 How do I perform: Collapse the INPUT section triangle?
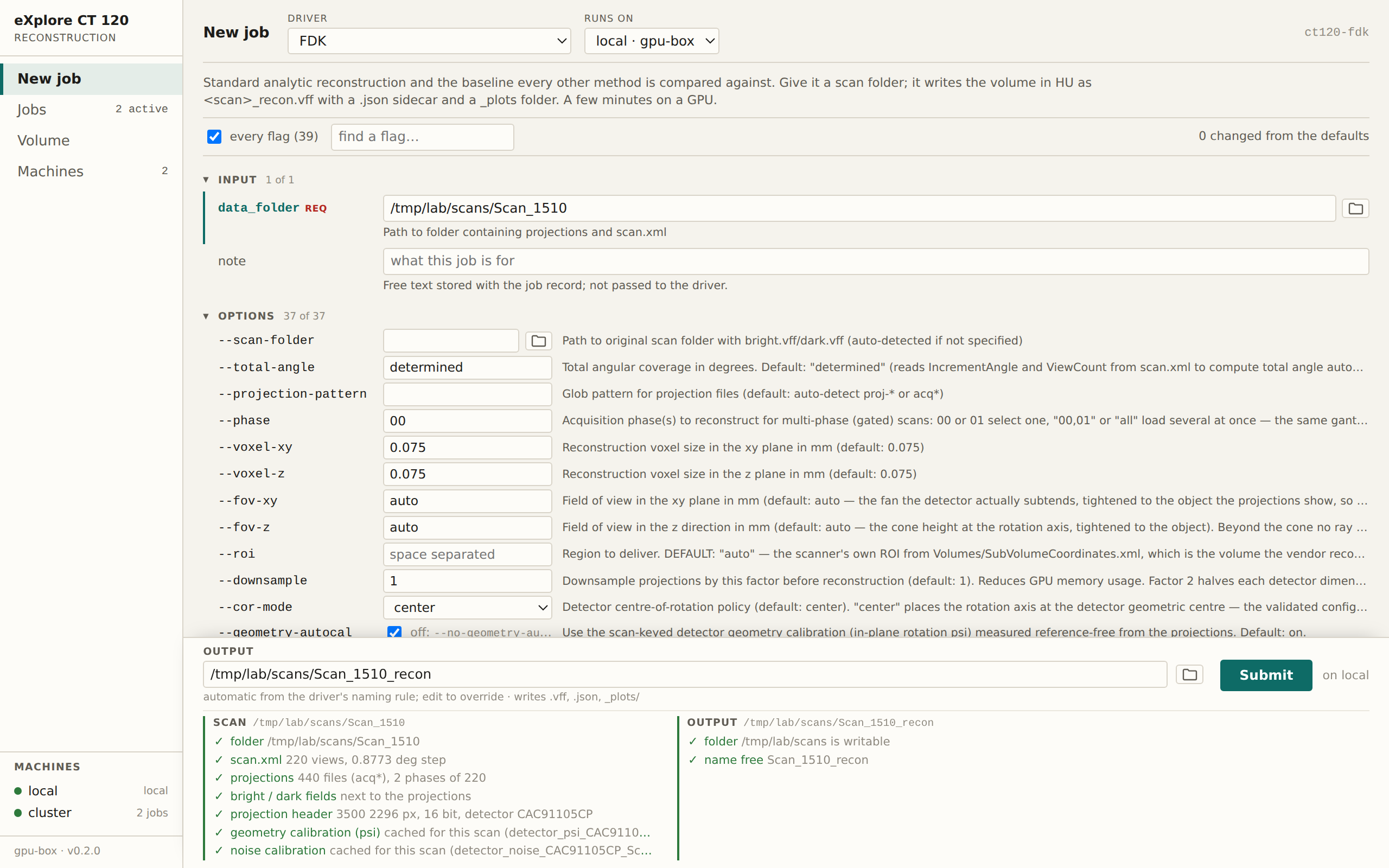[206, 180]
